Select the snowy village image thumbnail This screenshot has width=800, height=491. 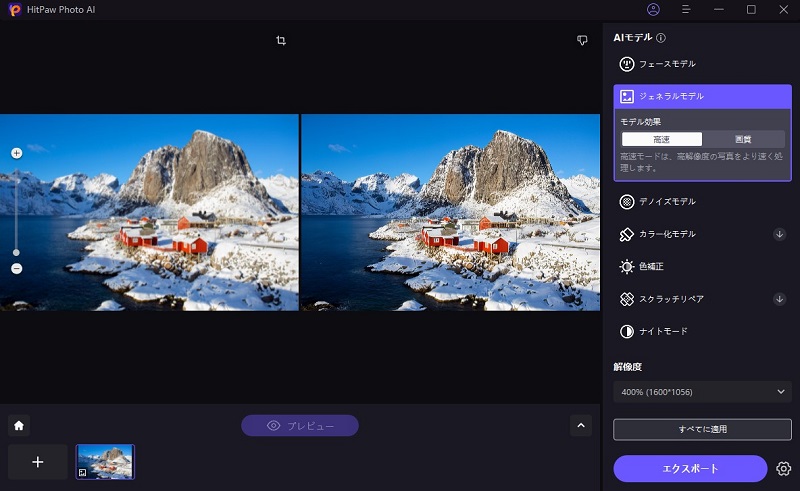pos(105,461)
